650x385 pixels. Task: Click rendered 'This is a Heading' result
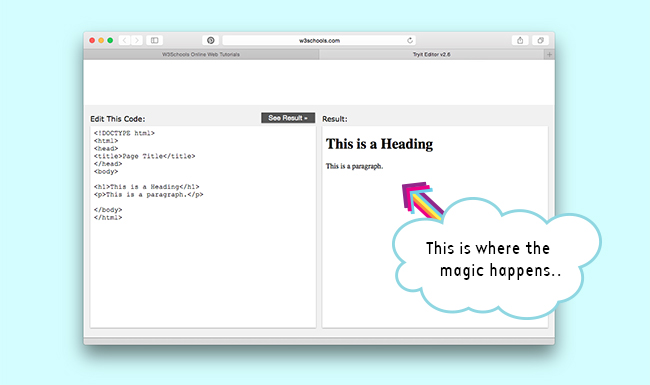[x=379, y=144]
